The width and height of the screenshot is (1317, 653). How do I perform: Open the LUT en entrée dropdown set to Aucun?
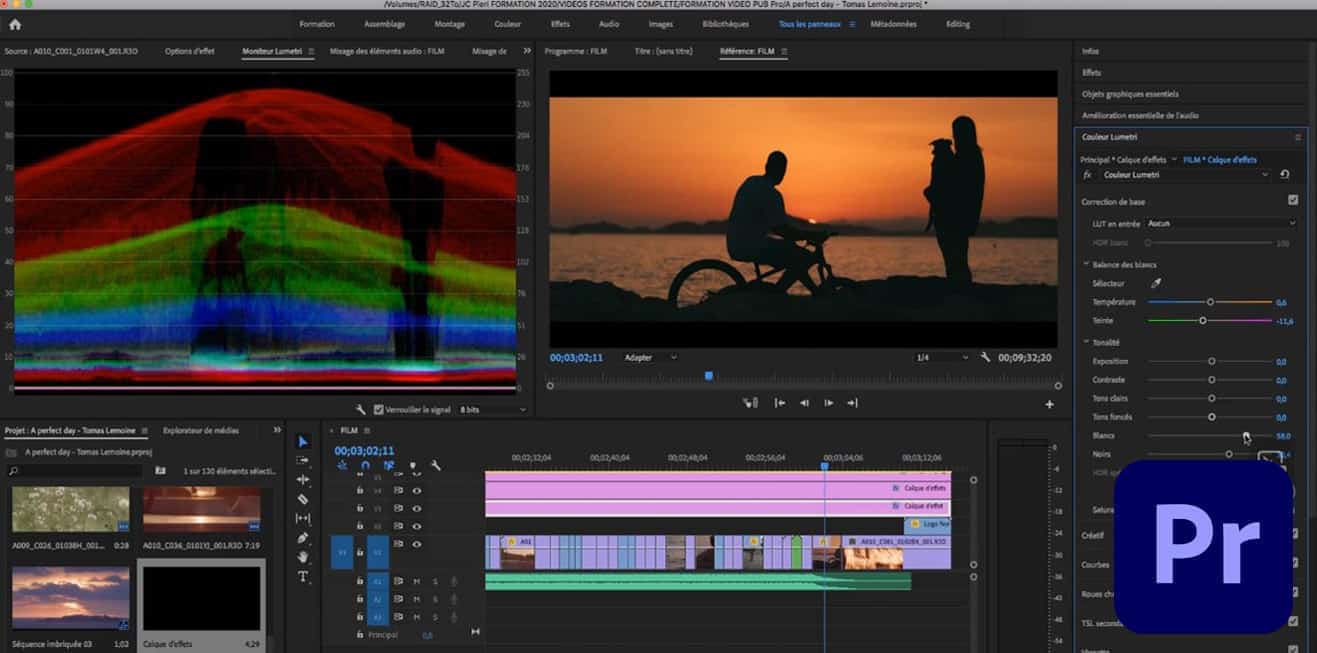[1220, 224]
